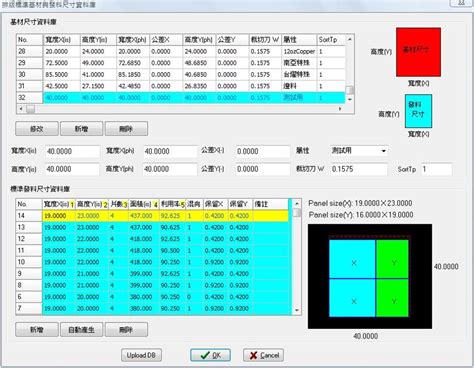Select row 28 with 12ozCopper attribute
Viewport: 474px width, 368px height.
180,51
